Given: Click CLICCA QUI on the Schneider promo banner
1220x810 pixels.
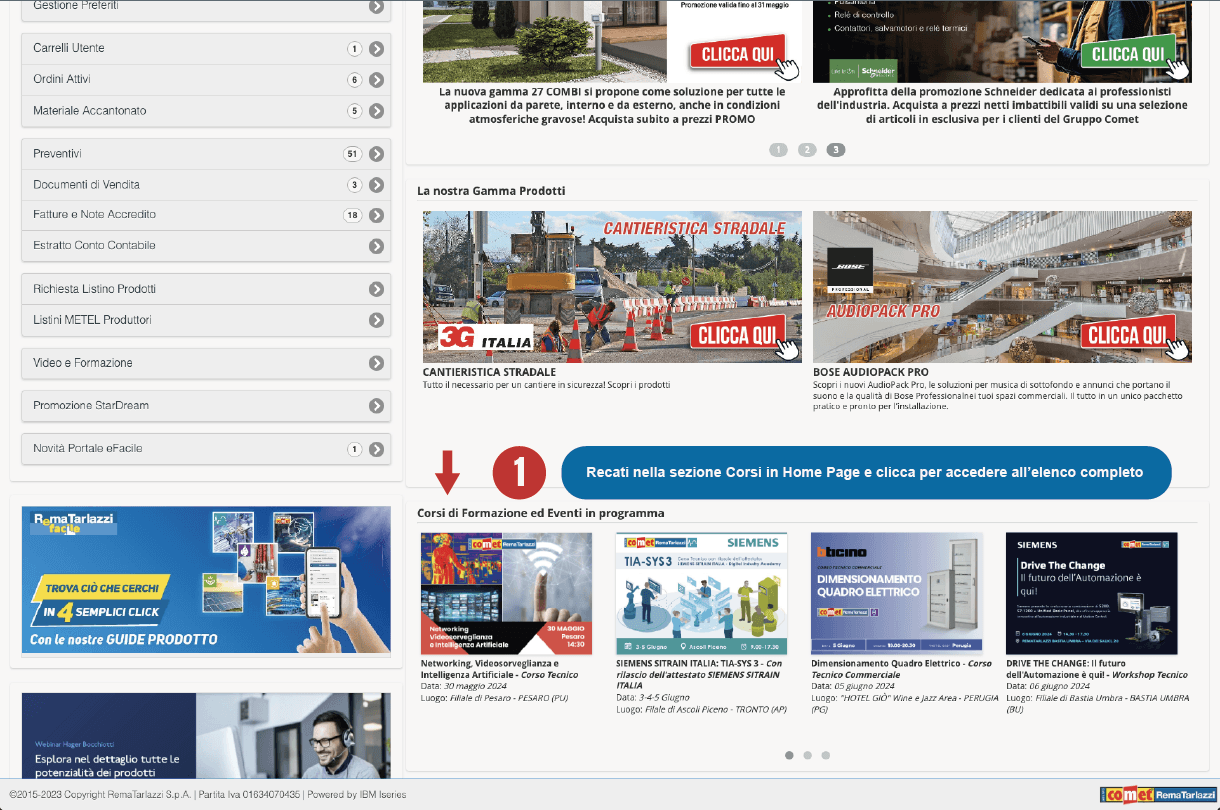Looking at the screenshot, I should pos(1128,55).
